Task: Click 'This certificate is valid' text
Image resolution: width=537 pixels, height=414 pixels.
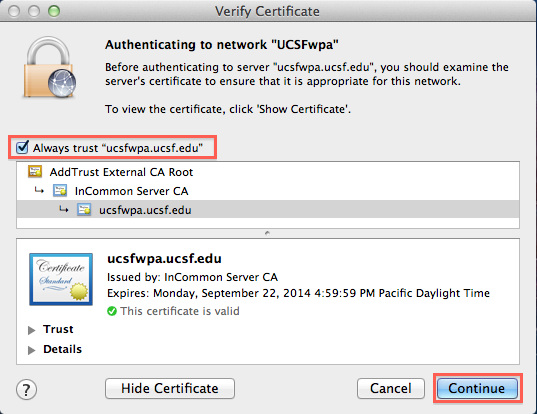Action: tap(180, 311)
